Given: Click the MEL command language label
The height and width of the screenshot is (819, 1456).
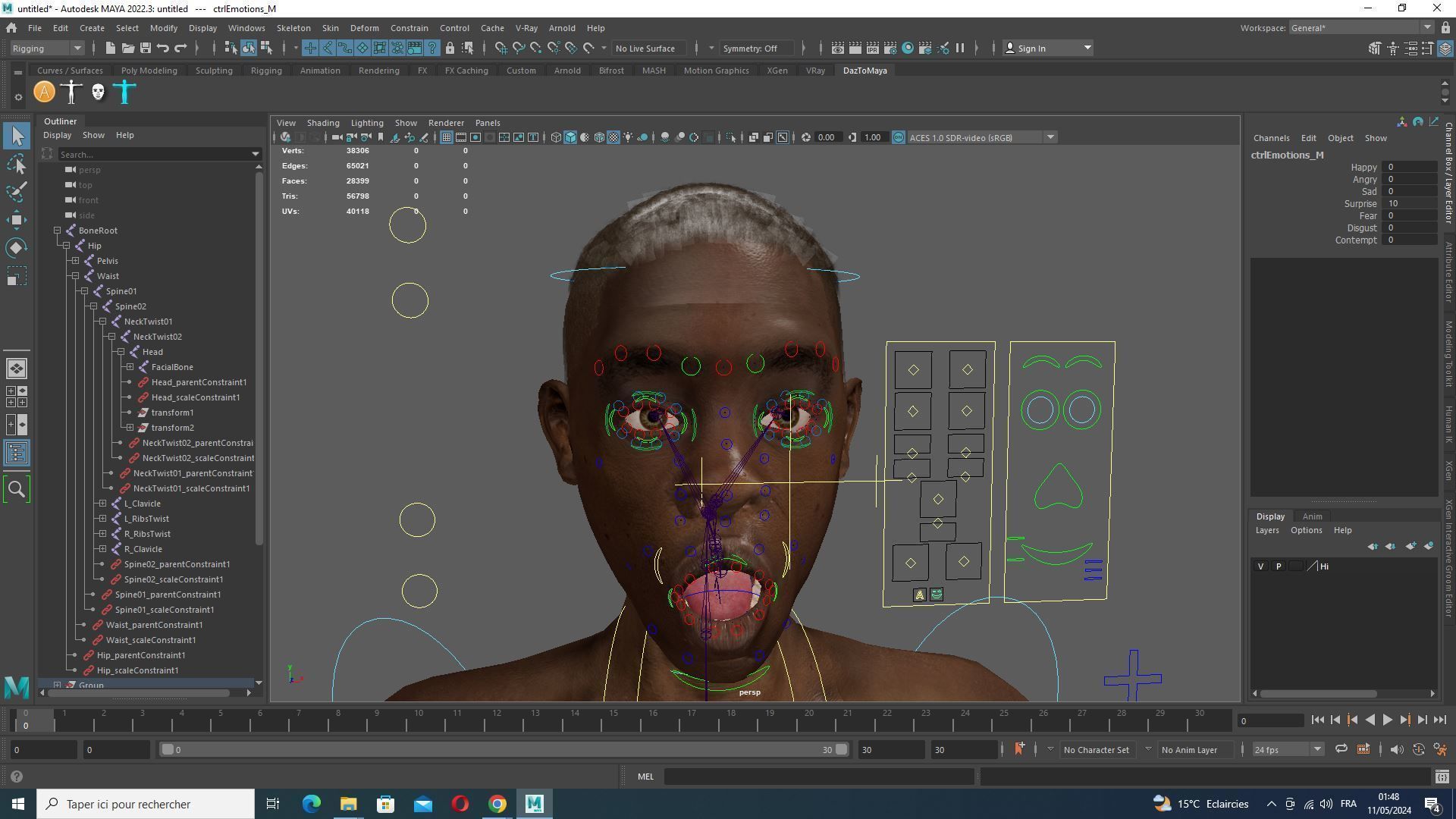Looking at the screenshot, I should (645, 777).
